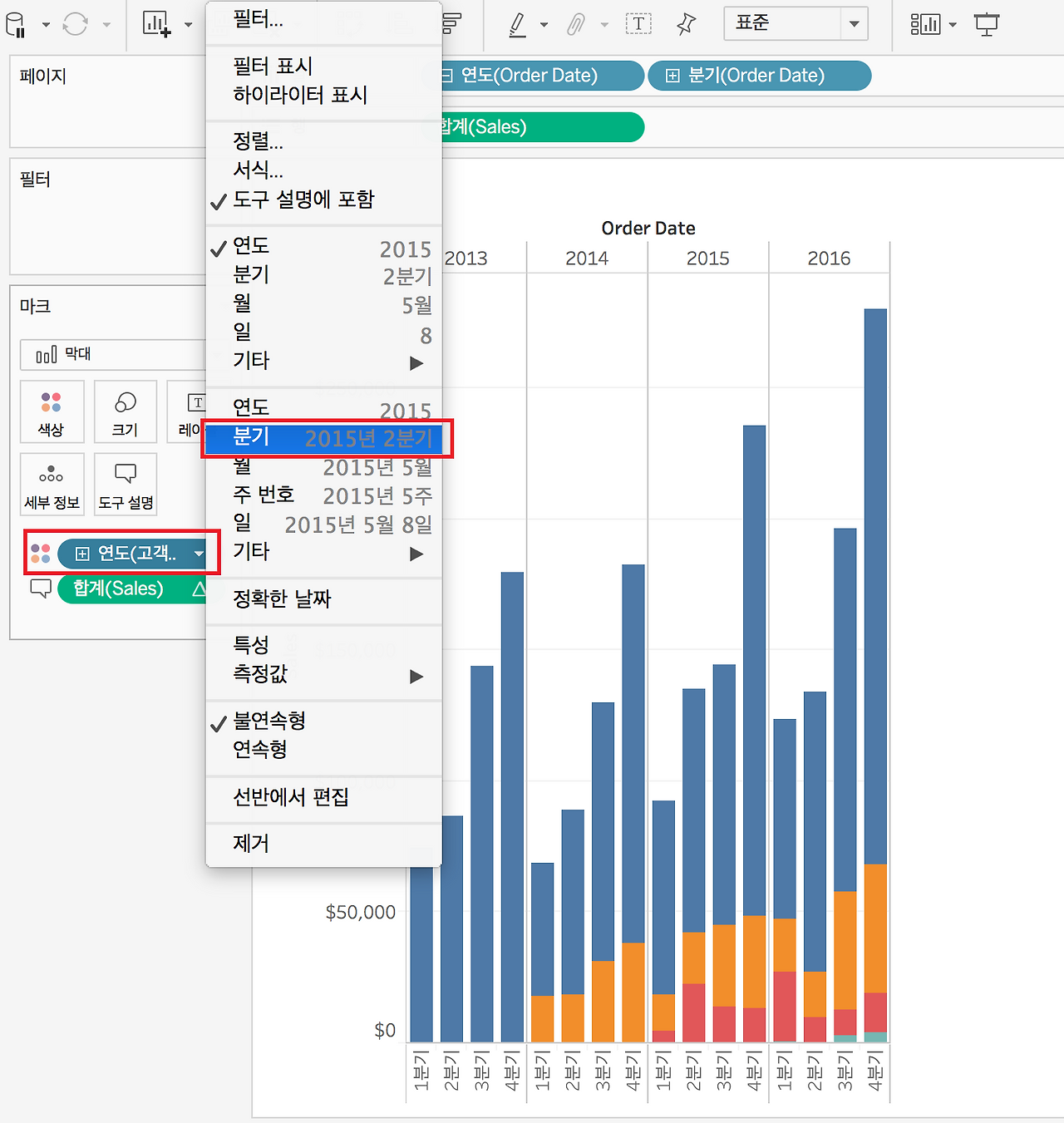Image resolution: width=1064 pixels, height=1123 pixels.
Task: Select second 연도 2015 date value entry
Action: point(323,408)
